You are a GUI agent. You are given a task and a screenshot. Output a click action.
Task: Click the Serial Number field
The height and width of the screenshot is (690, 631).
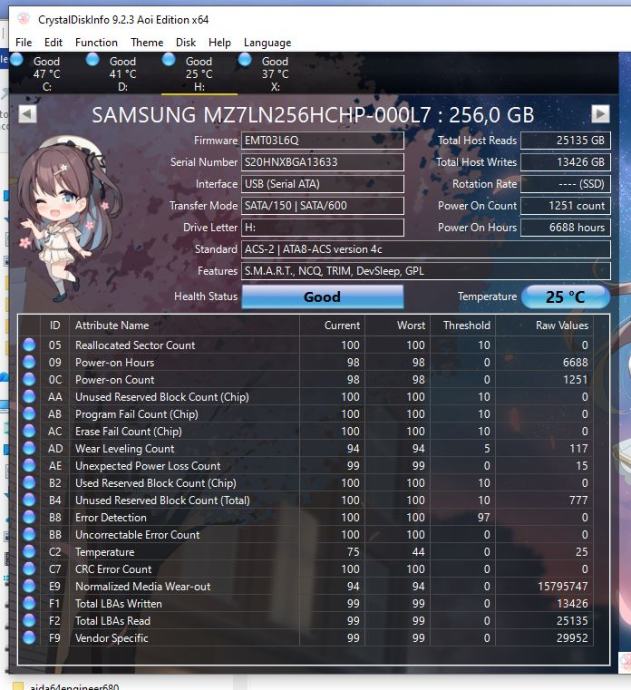click(323, 162)
